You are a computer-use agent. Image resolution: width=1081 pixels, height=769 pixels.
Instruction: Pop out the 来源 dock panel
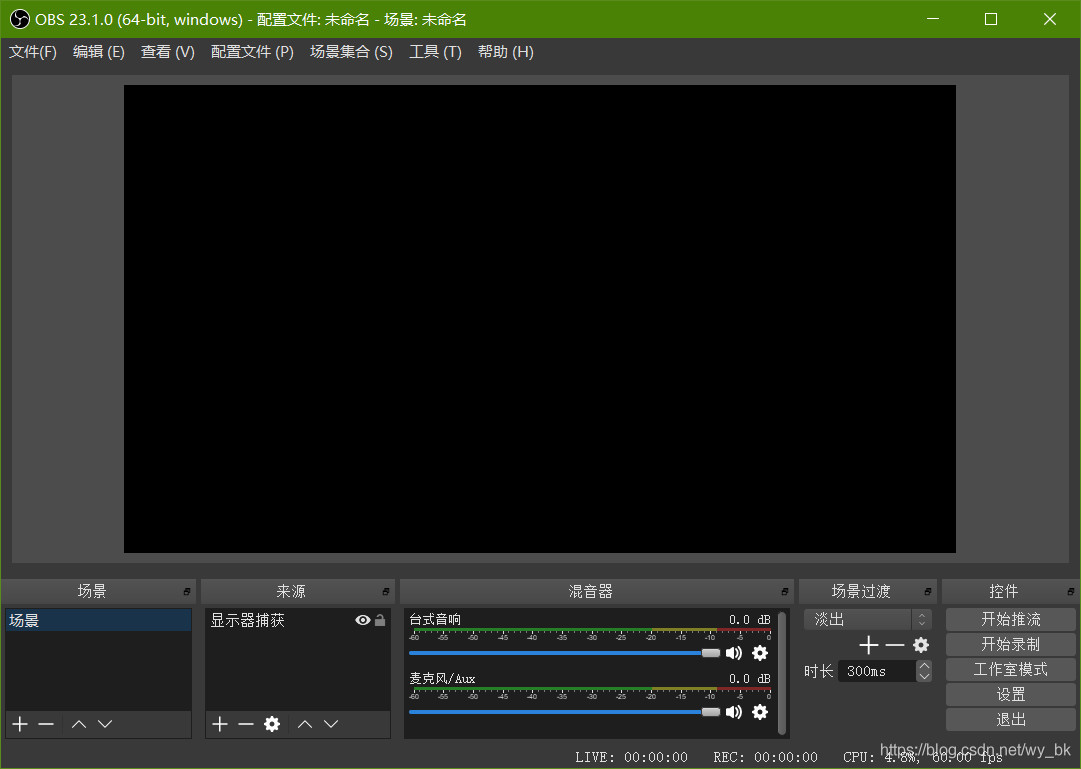[x=385, y=592]
